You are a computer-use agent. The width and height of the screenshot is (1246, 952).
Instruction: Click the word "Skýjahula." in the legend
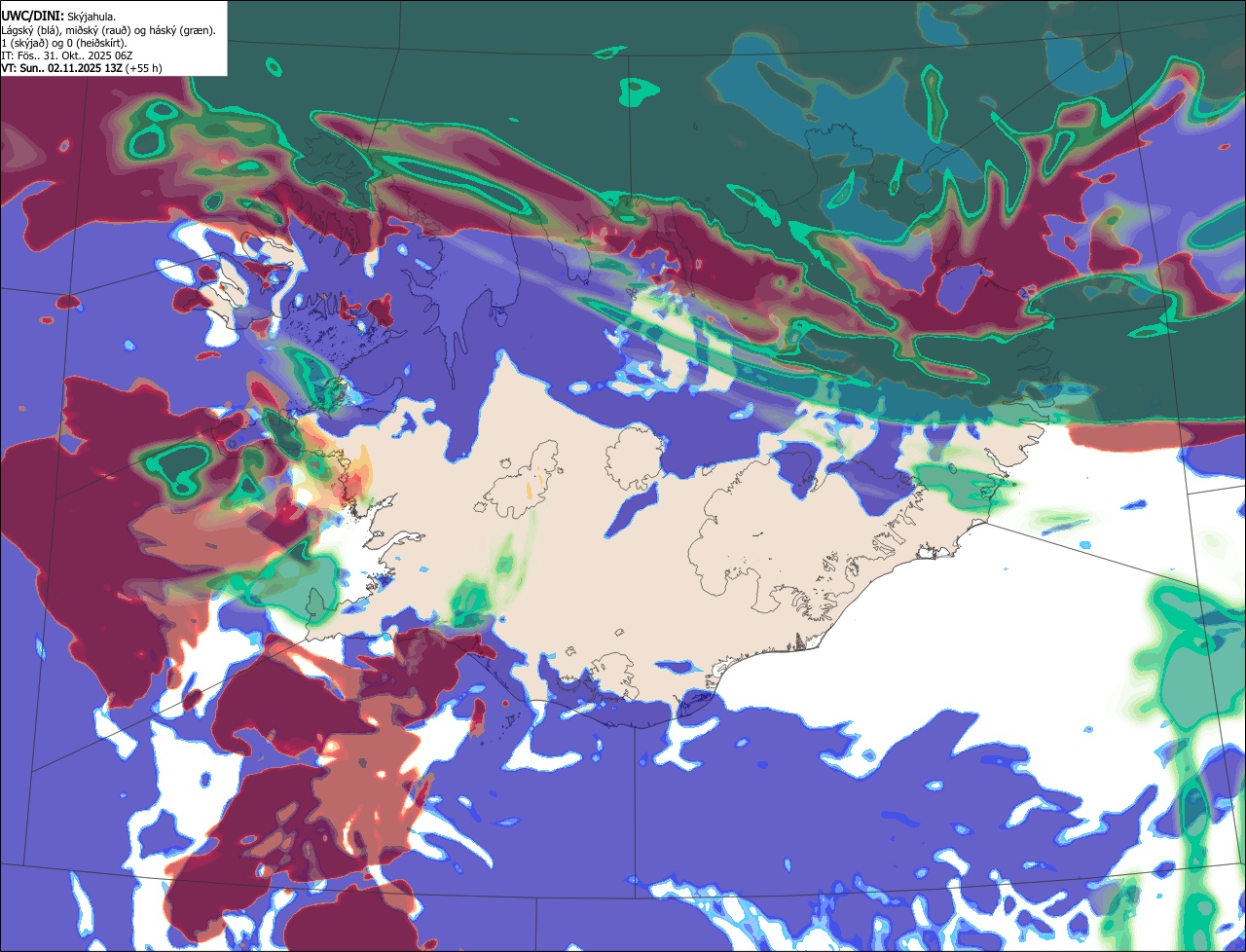pos(92,17)
